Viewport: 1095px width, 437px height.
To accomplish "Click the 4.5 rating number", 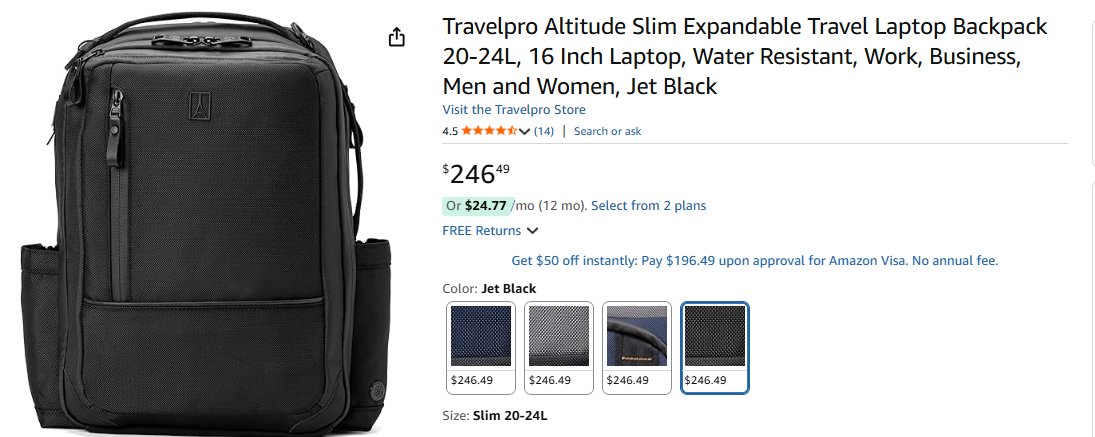I will point(450,131).
